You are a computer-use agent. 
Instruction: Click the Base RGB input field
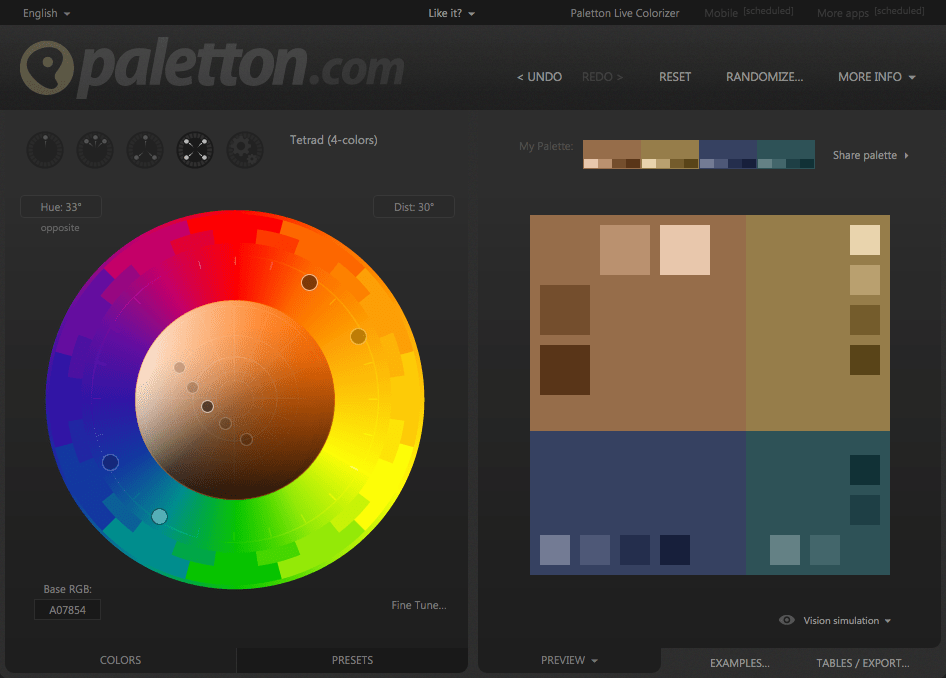click(x=67, y=610)
